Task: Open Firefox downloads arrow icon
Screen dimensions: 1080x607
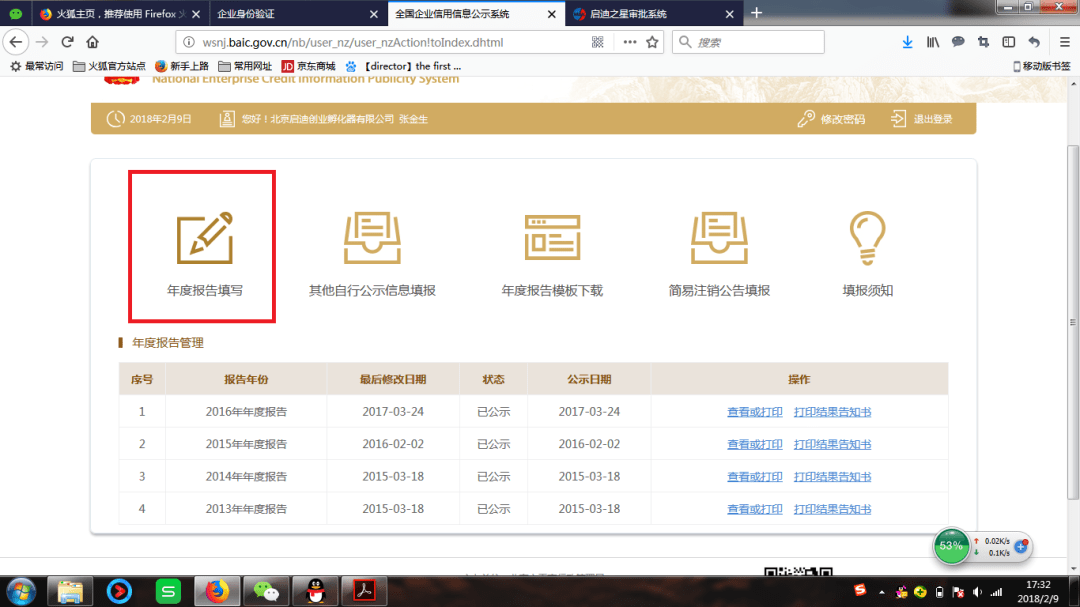Action: (x=907, y=42)
